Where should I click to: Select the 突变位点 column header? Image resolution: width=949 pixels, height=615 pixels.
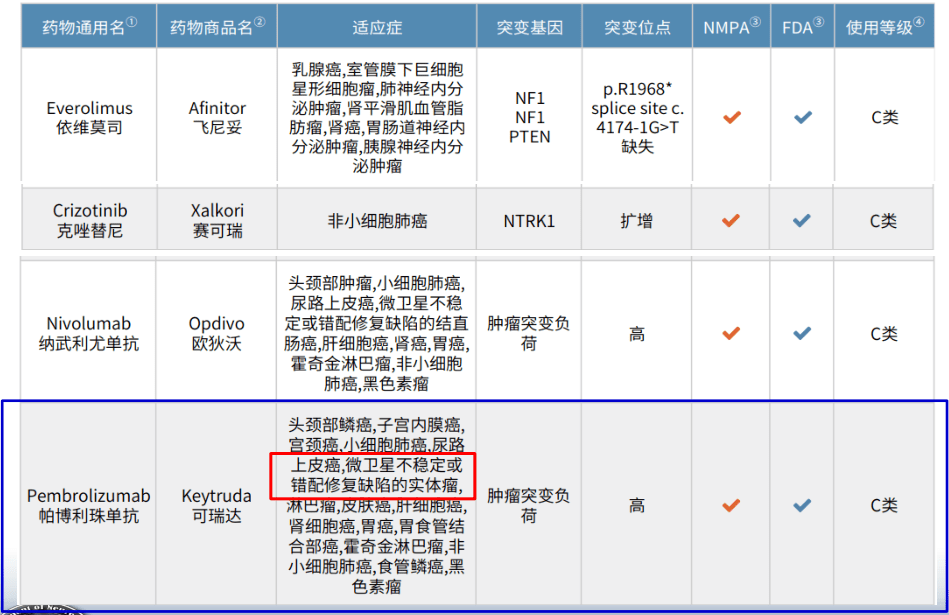tap(637, 27)
